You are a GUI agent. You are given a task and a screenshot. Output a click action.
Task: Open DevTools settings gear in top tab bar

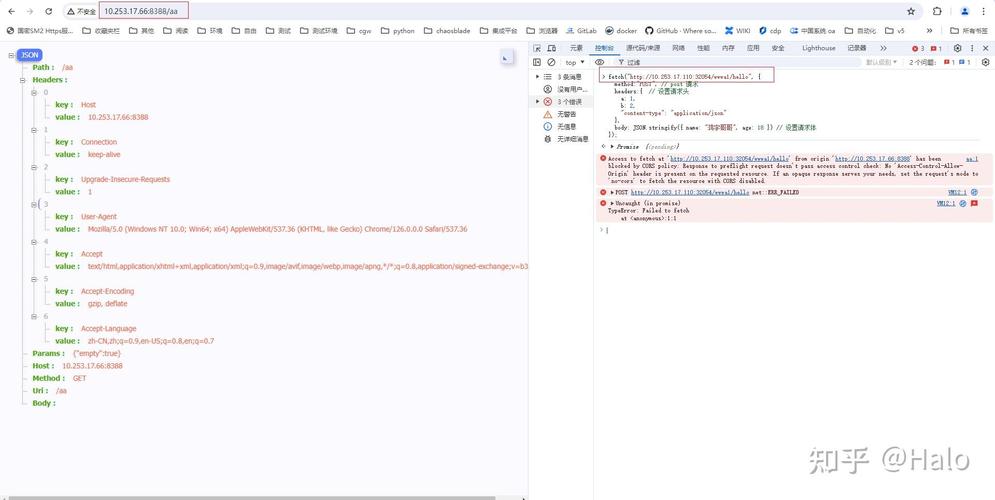958,48
